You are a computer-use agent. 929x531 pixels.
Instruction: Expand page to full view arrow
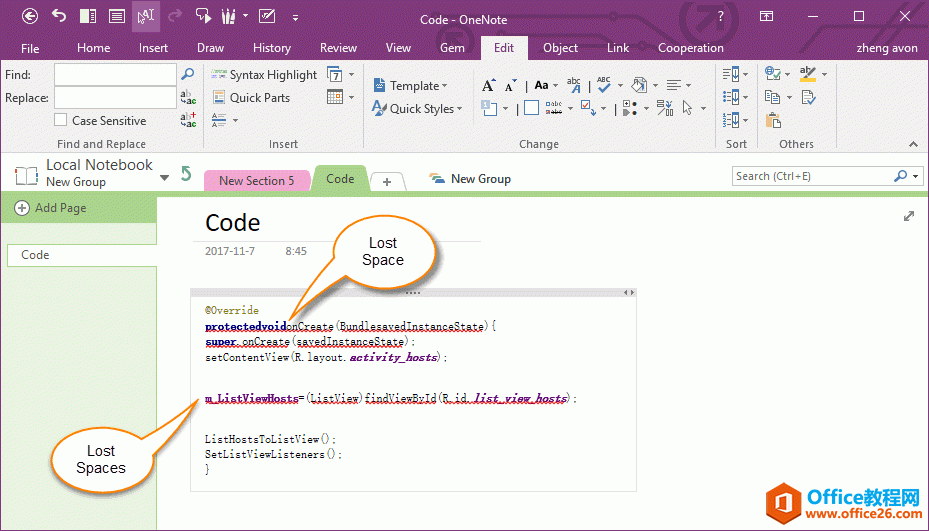click(909, 216)
